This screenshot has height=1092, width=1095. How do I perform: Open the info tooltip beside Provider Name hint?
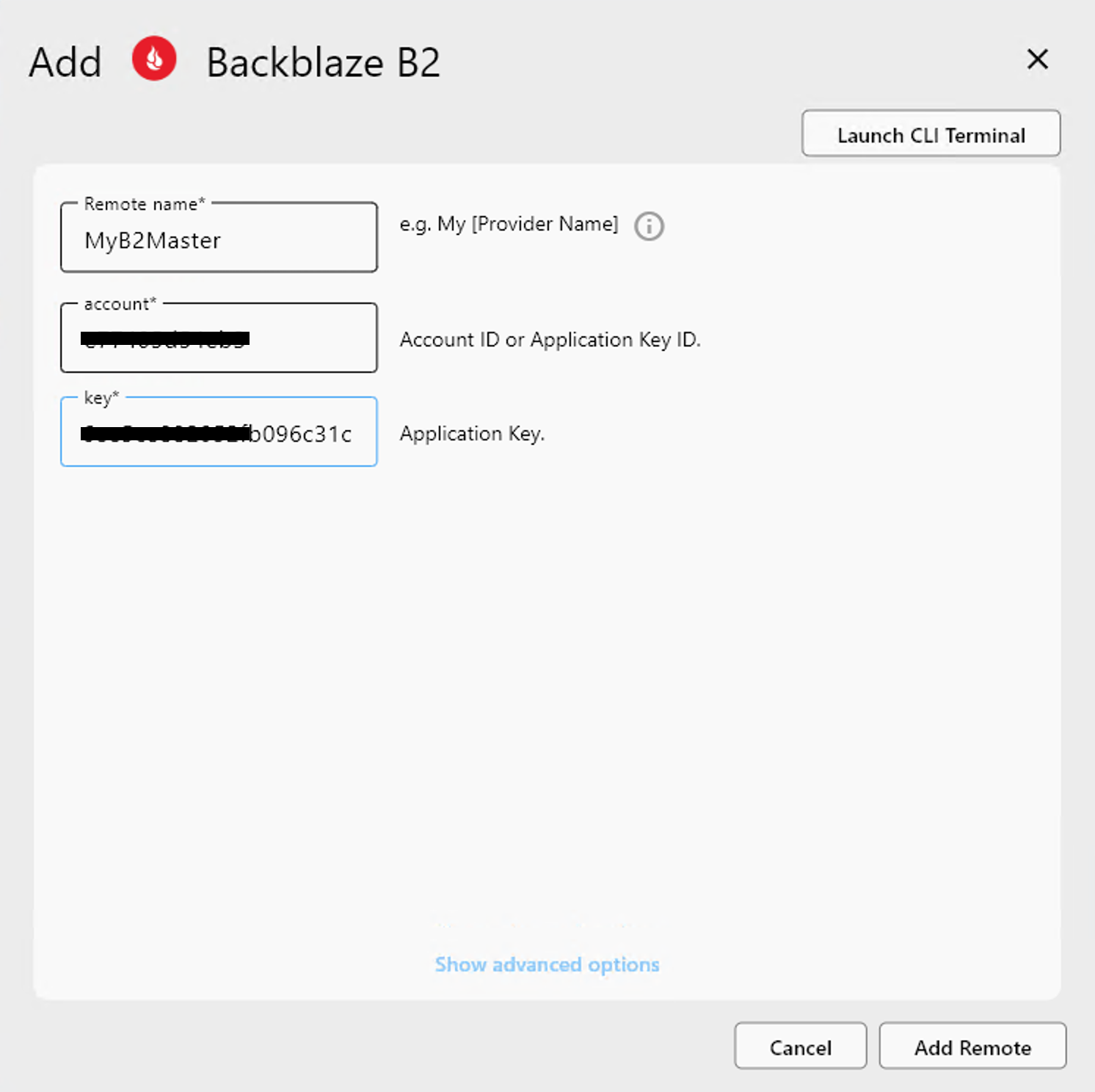(649, 226)
